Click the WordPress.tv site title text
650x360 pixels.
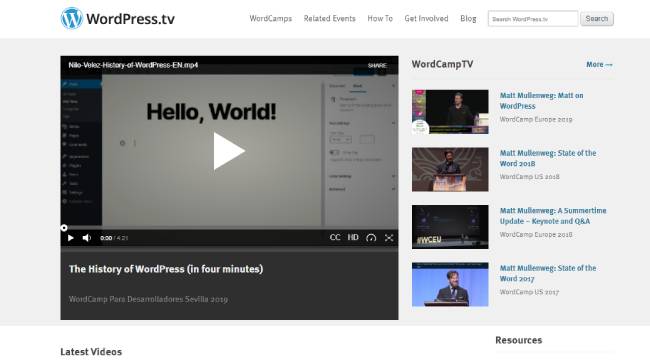coord(130,19)
